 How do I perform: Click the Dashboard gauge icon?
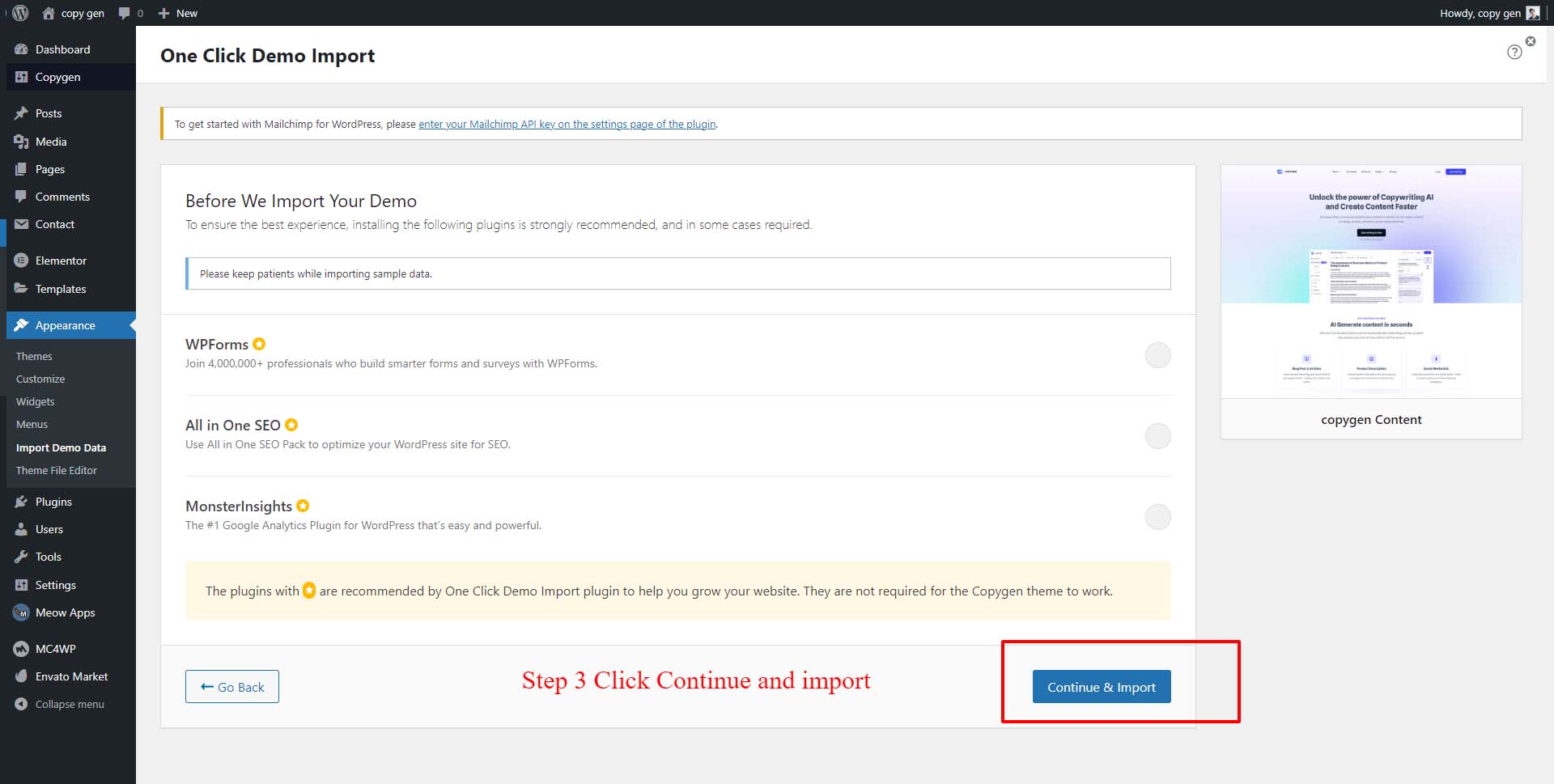click(x=21, y=49)
